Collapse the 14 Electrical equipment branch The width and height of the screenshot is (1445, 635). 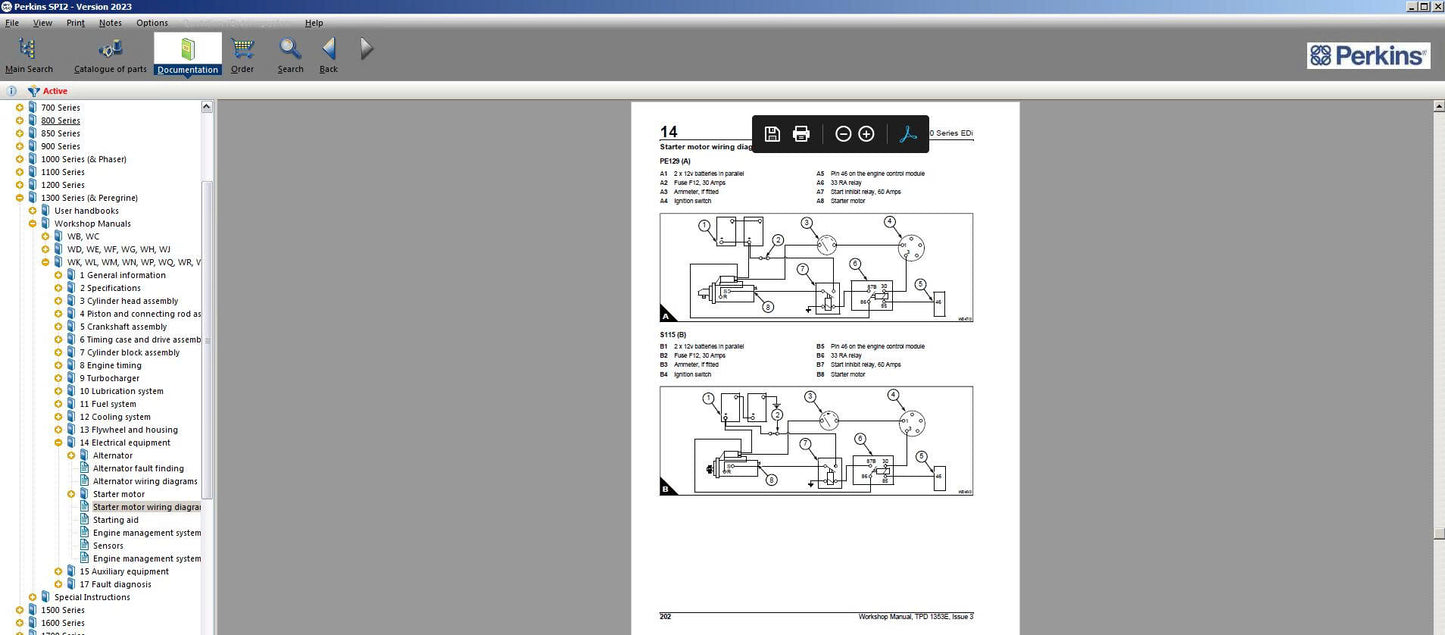click(57, 442)
